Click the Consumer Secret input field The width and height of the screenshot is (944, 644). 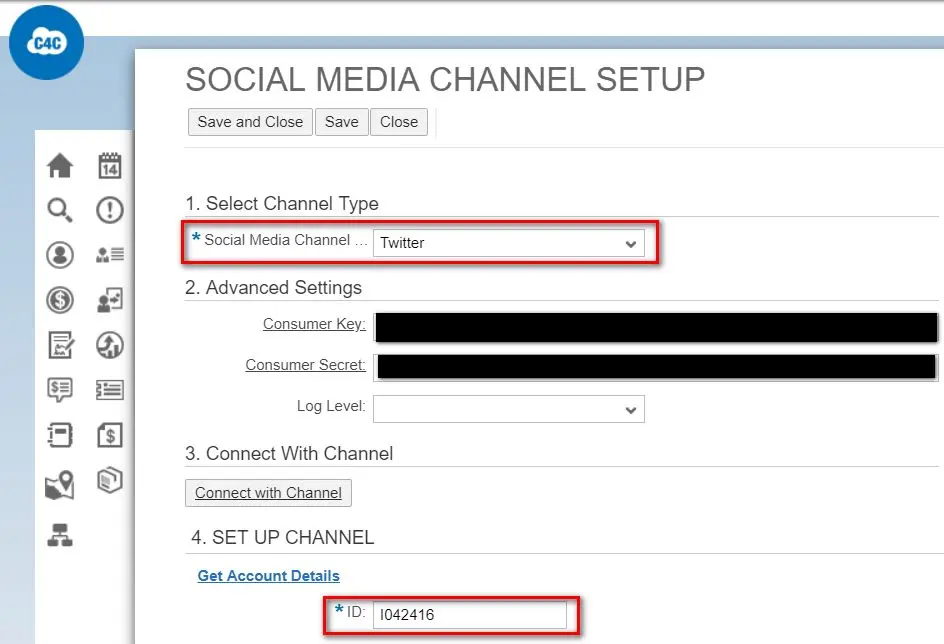656,367
